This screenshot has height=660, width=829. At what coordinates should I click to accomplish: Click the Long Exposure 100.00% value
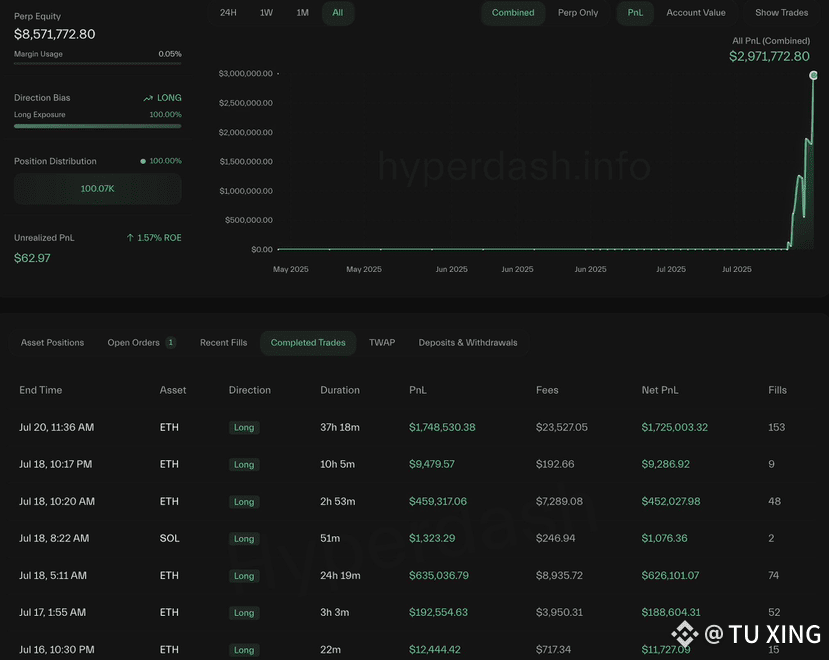click(x=165, y=115)
